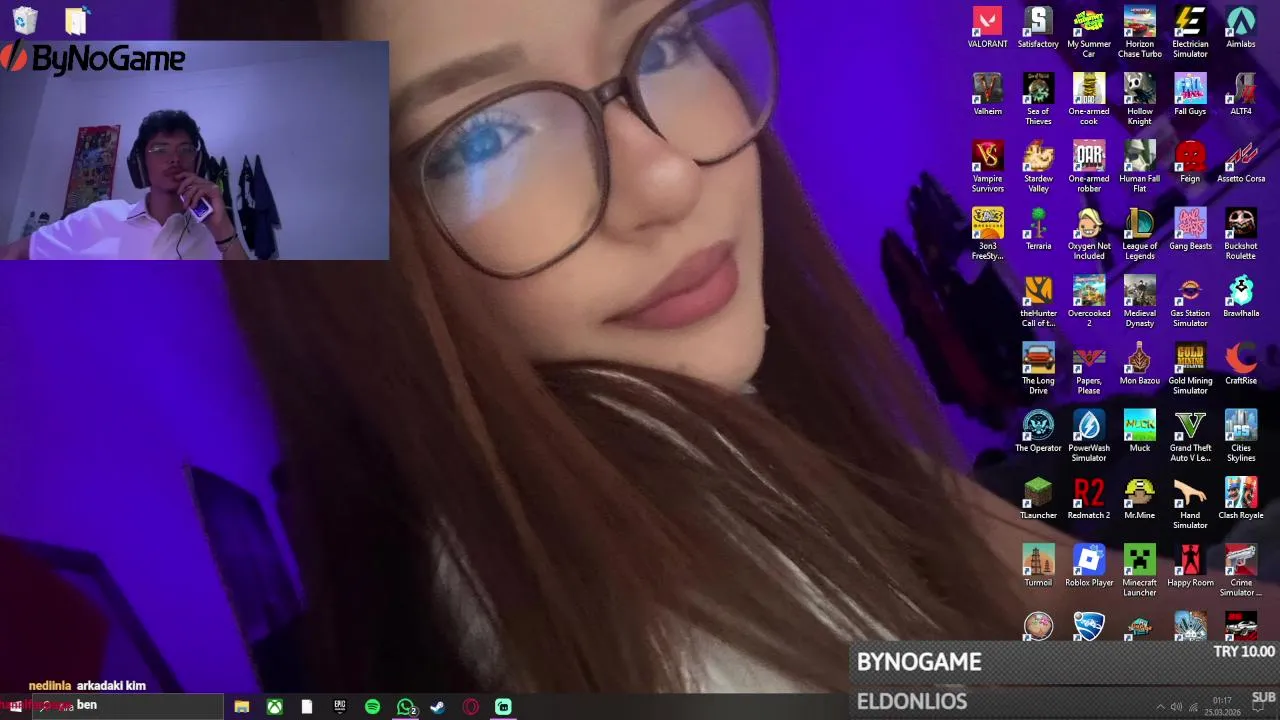Open the VALORANT desktop shortcut
This screenshot has height=720, width=1280.
(x=987, y=27)
